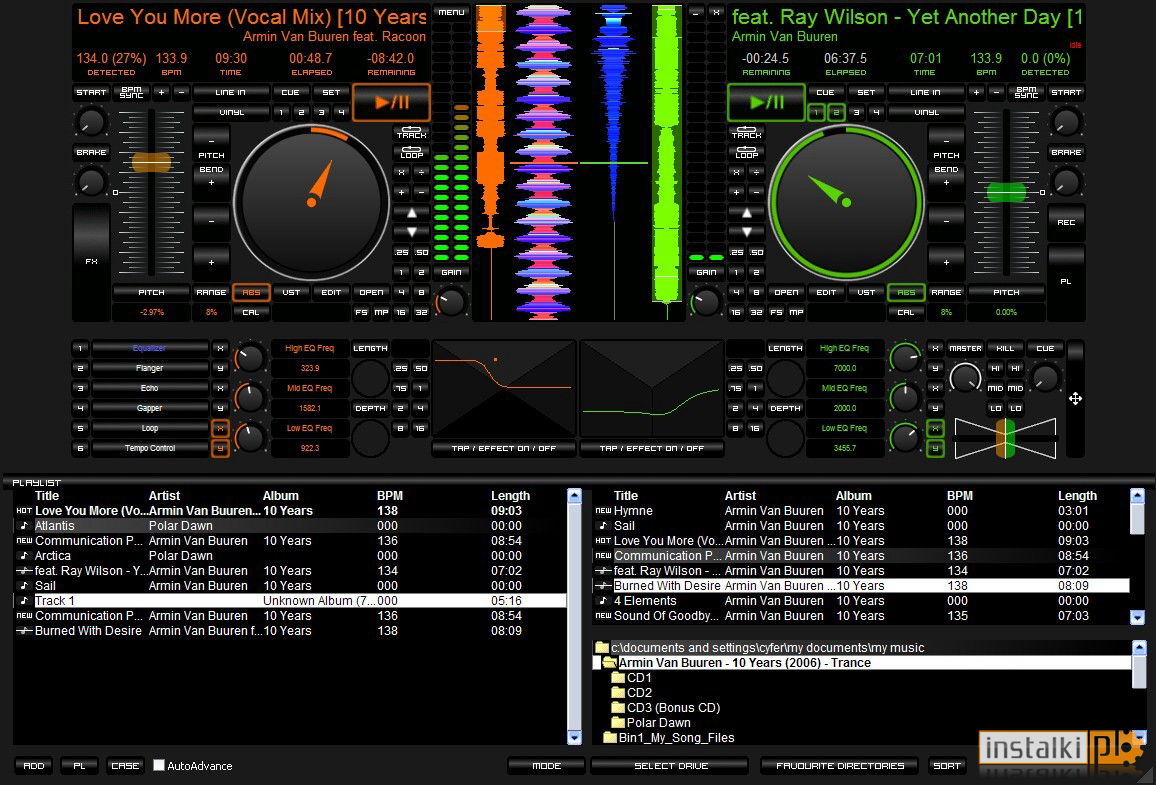1156x785 pixels.
Task: Click the ADD button
Action: [x=34, y=766]
